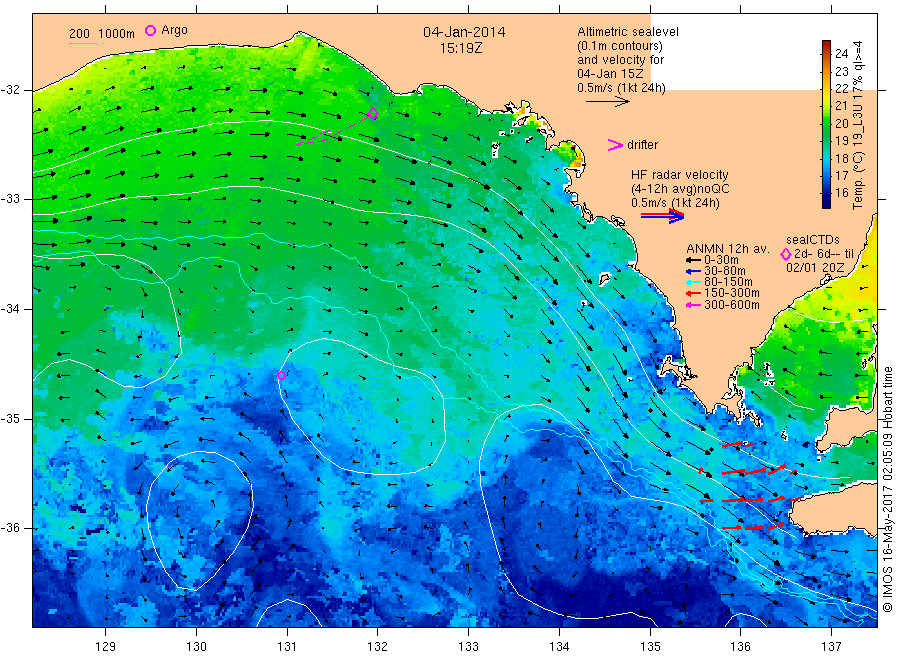Click the 'drifter' legend label
The height and width of the screenshot is (660, 900).
pyautogui.click(x=642, y=145)
